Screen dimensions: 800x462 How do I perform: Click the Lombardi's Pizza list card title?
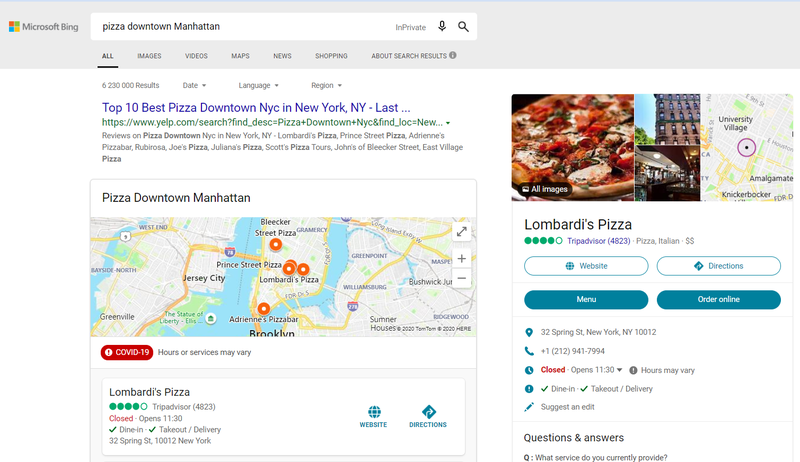tap(149, 392)
